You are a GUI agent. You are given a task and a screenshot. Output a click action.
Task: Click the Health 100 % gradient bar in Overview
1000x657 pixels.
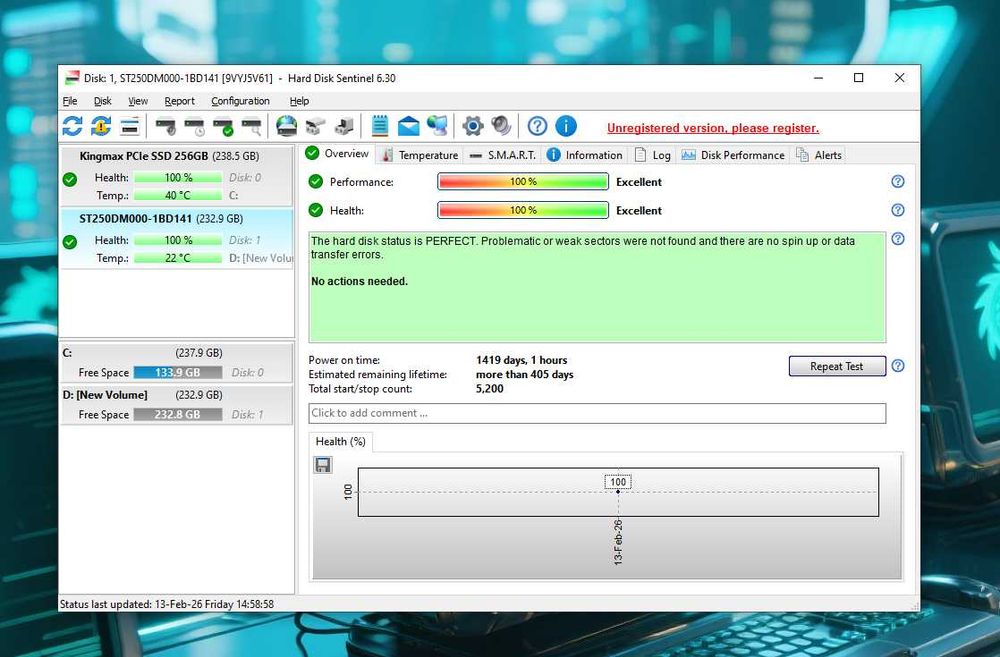pos(523,210)
